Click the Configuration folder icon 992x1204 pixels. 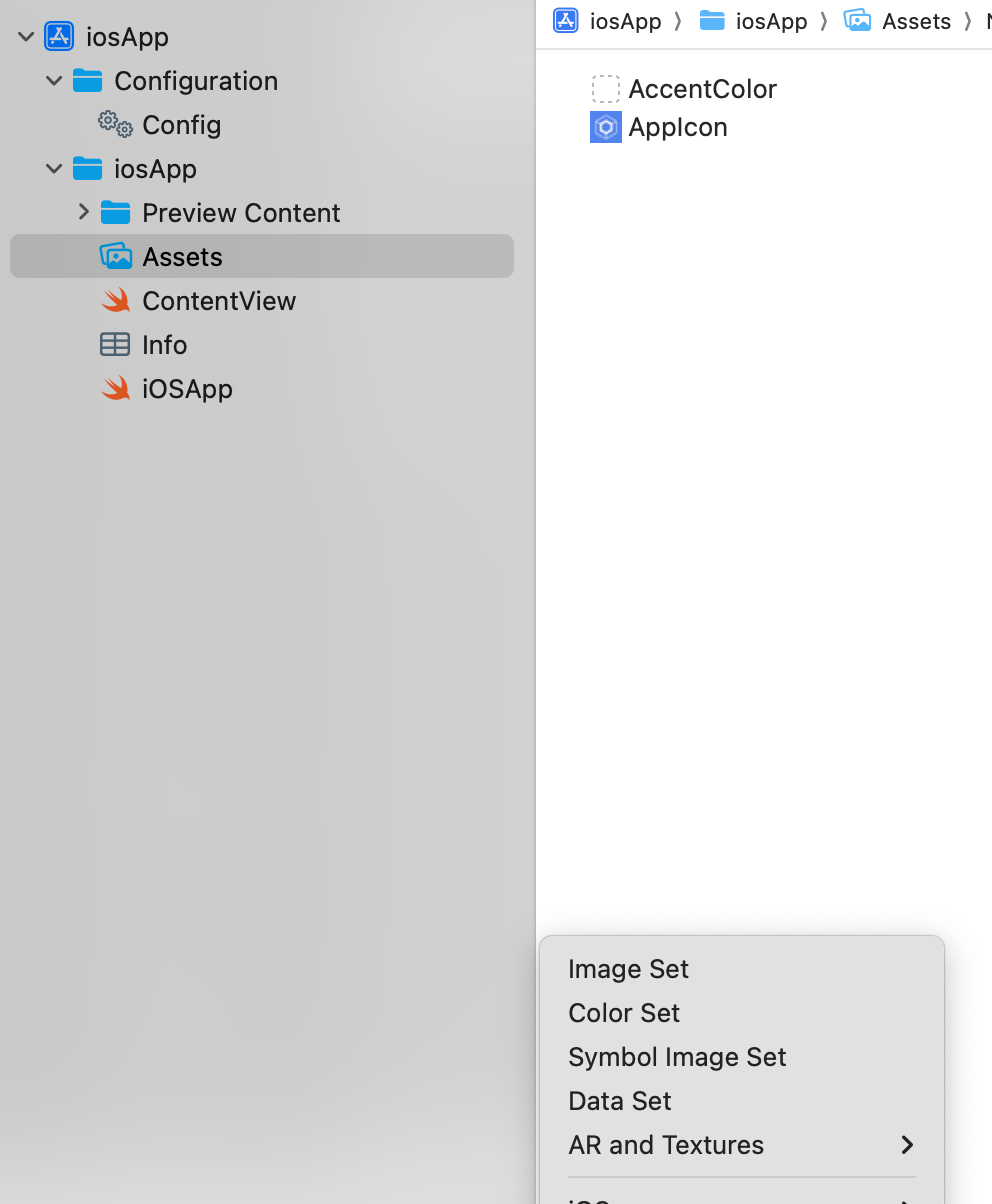(x=88, y=81)
